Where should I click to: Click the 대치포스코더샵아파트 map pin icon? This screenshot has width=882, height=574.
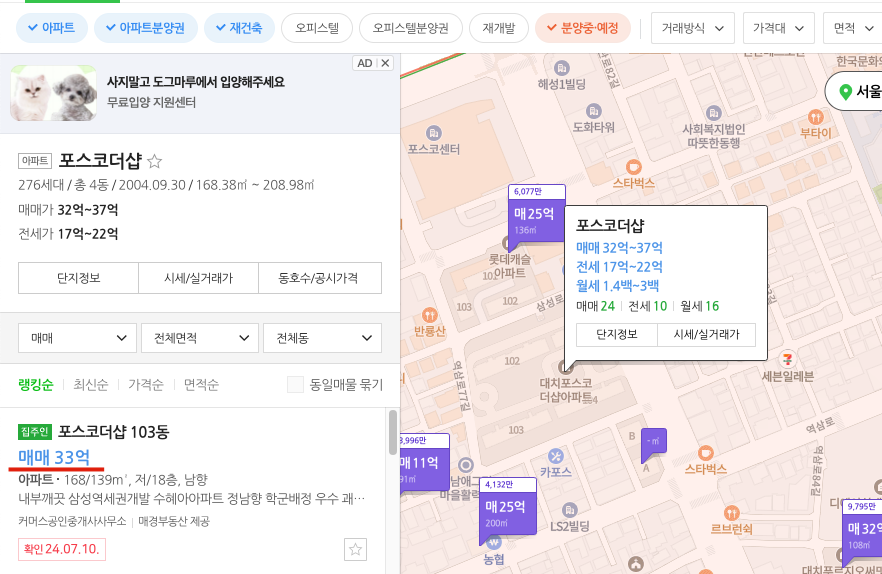click(x=566, y=367)
